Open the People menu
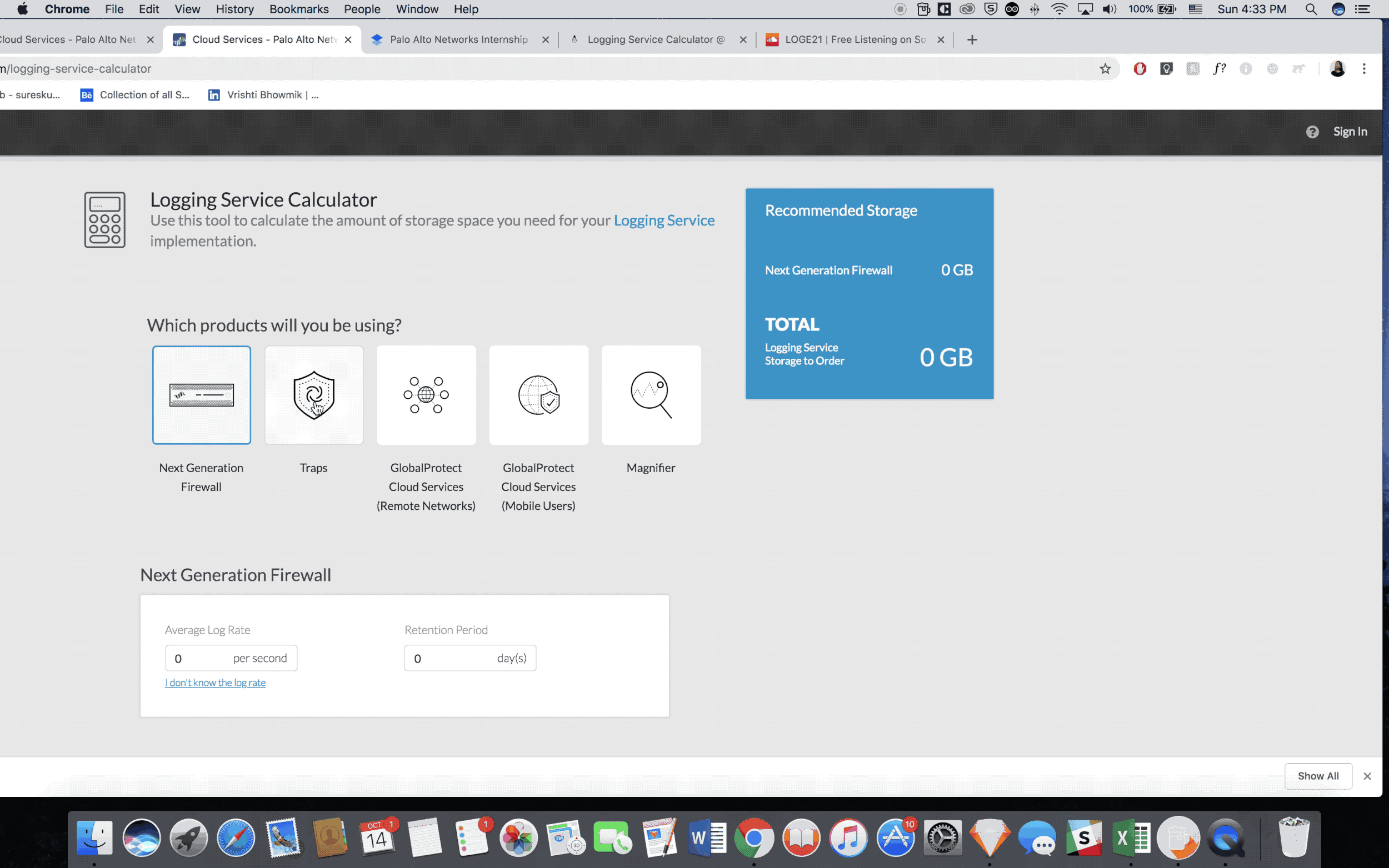 (362, 9)
